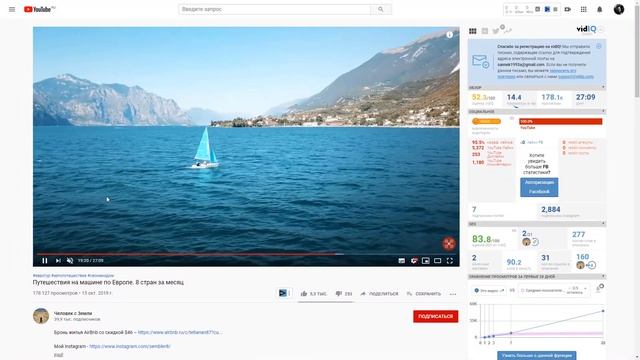Screen dimensions: 640x360
Task: Dismiss the vidIQ registration notice
Action: click(x=599, y=46)
